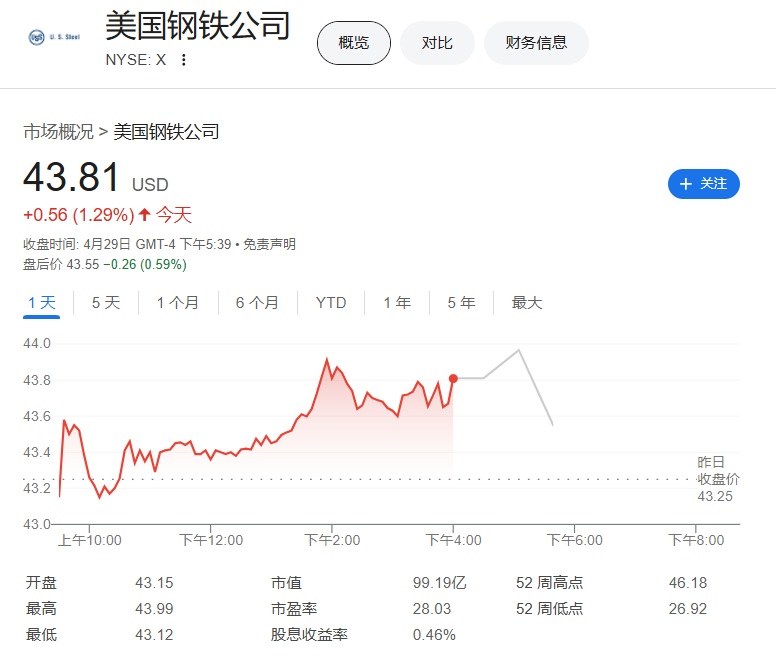Viewport: 776px width, 658px height.
Task: Click the 市值 value 99.19亿
Action: pyautogui.click(x=439, y=583)
